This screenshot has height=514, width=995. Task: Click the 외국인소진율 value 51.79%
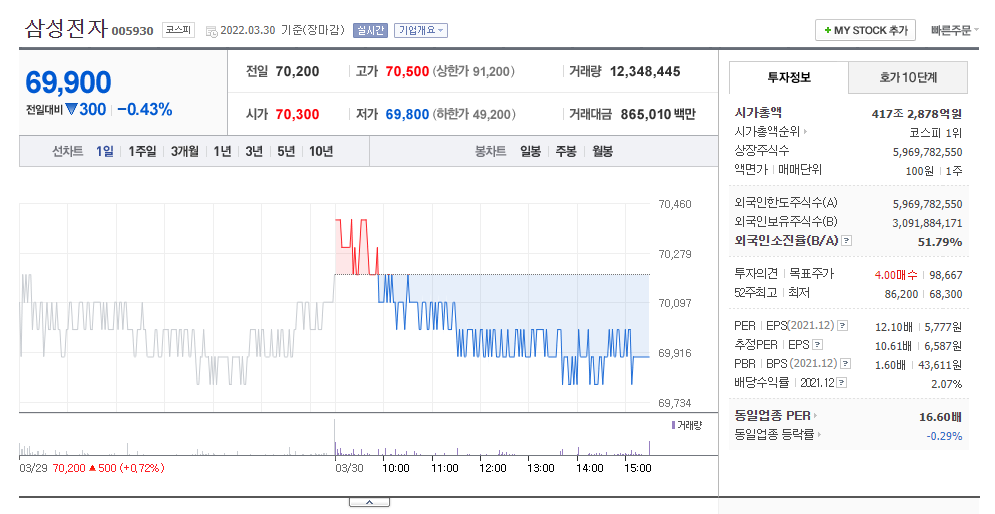[940, 242]
